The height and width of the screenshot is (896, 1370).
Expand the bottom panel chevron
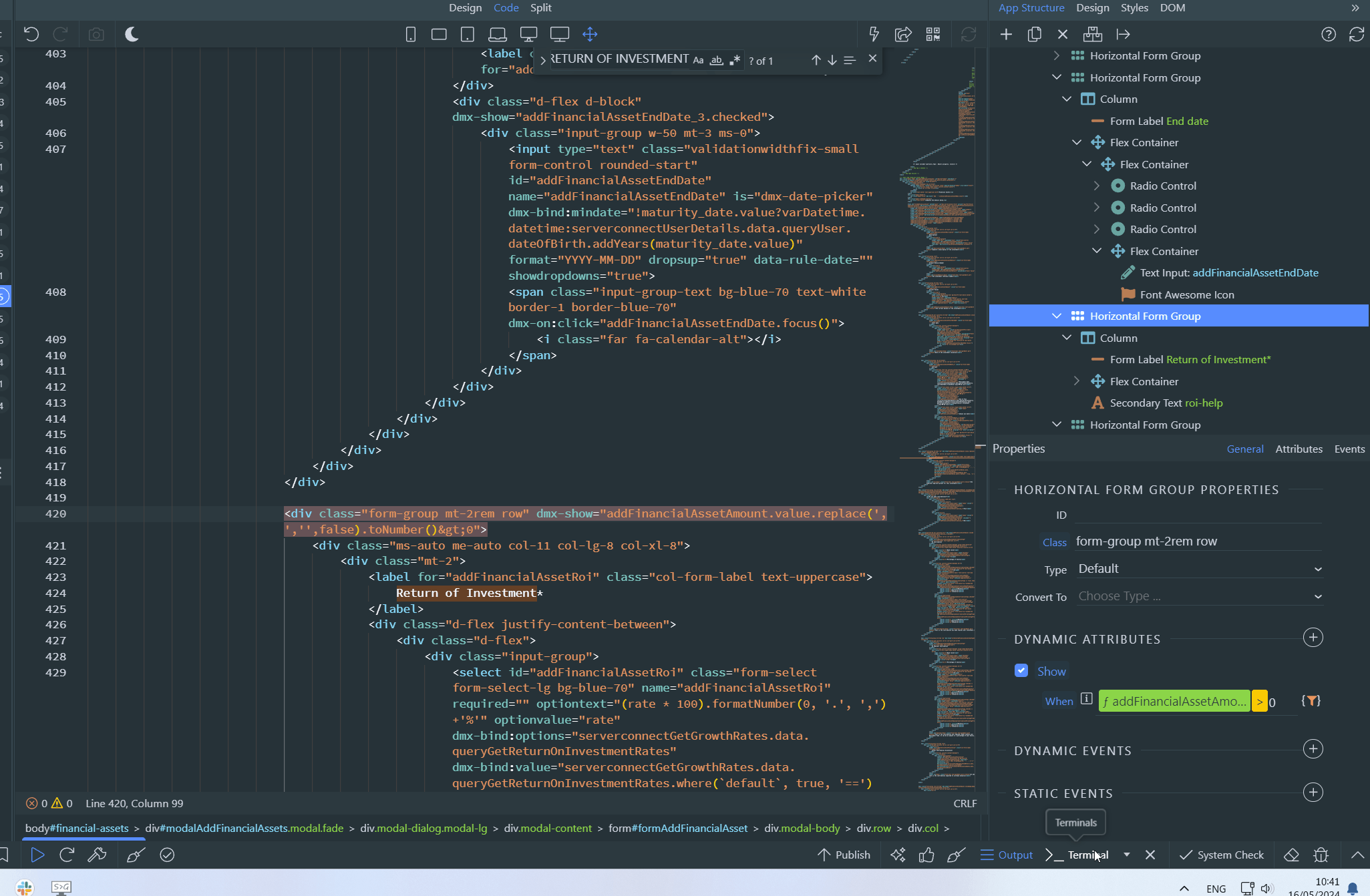[1357, 855]
